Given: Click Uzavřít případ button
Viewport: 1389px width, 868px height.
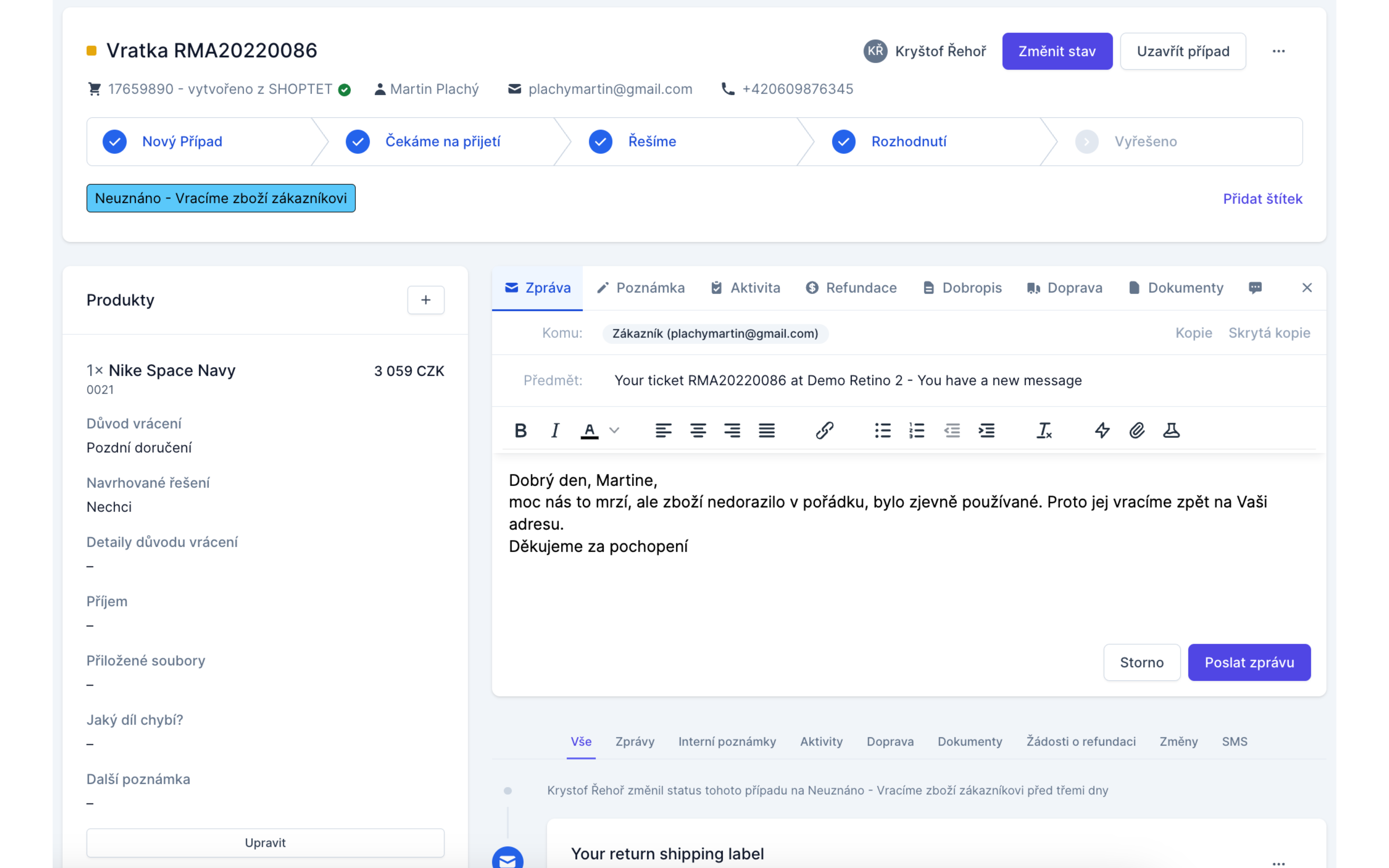Looking at the screenshot, I should coord(1183,51).
